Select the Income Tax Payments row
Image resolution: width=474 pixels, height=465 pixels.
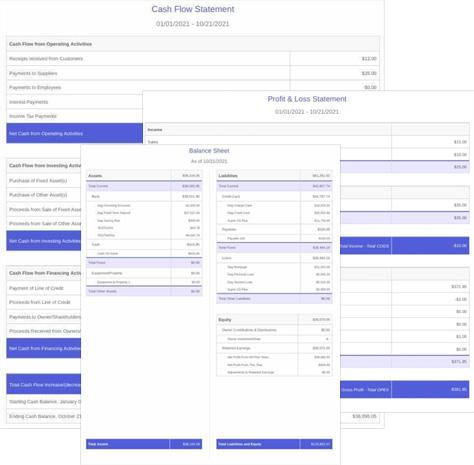pos(74,116)
